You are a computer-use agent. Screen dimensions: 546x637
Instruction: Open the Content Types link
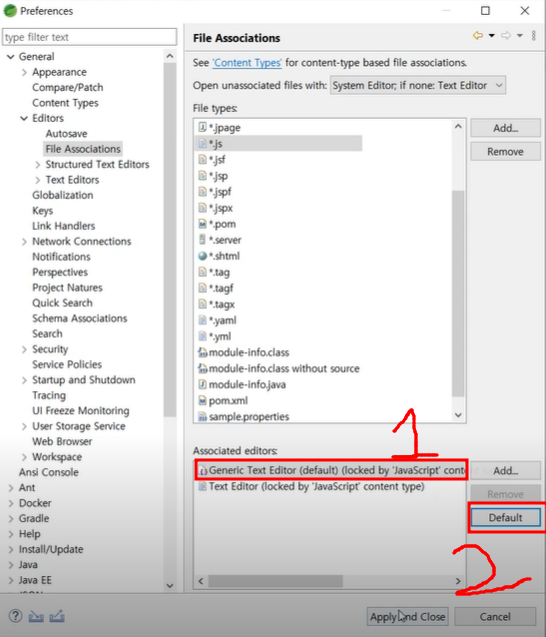[x=247, y=63]
